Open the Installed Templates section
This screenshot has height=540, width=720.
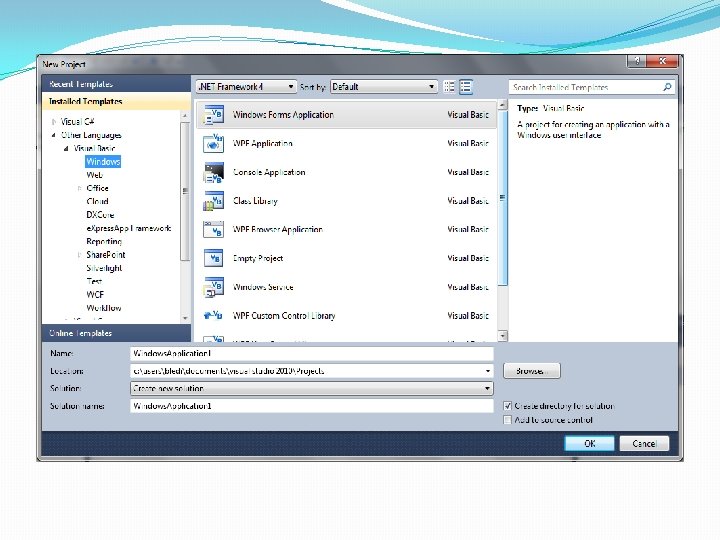(116, 101)
